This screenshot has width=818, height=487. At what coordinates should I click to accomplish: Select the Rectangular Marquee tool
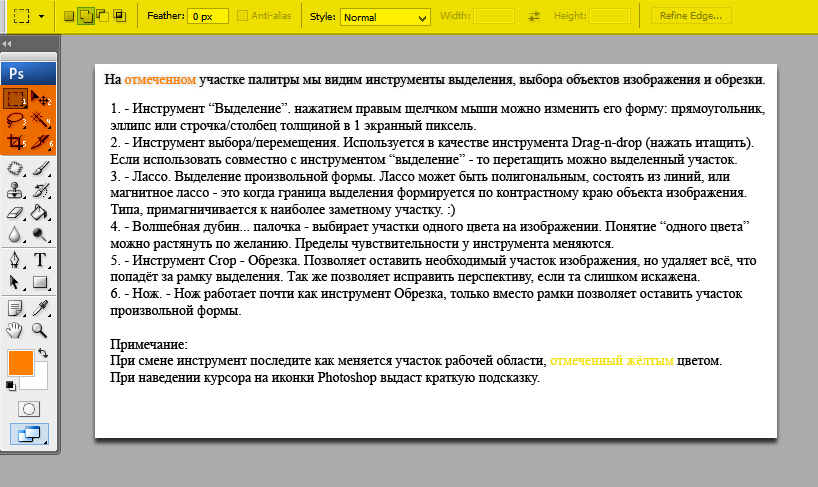tap(15, 98)
